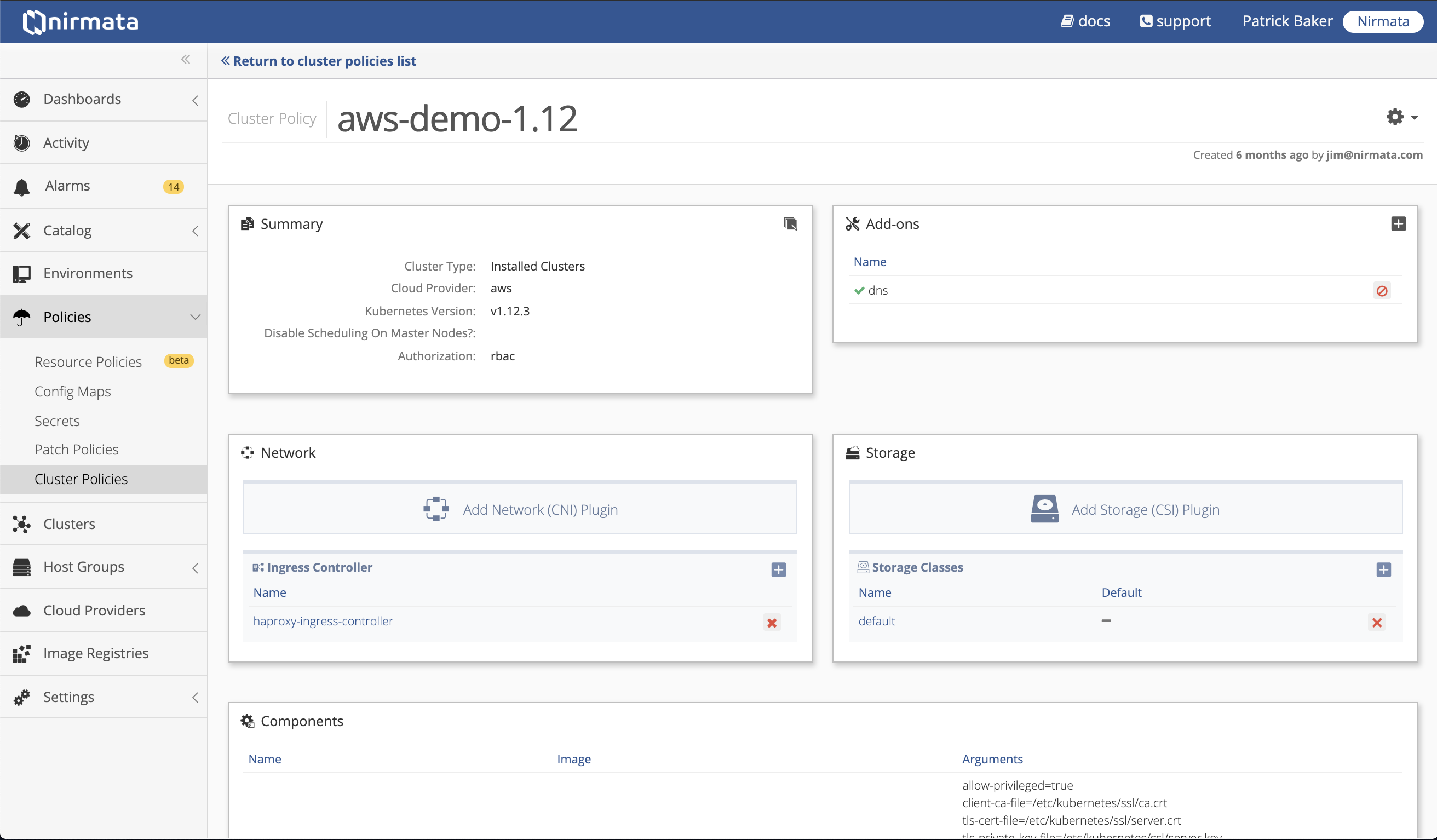Click the Components gear icon
This screenshot has height=840, width=1437.
point(248,721)
